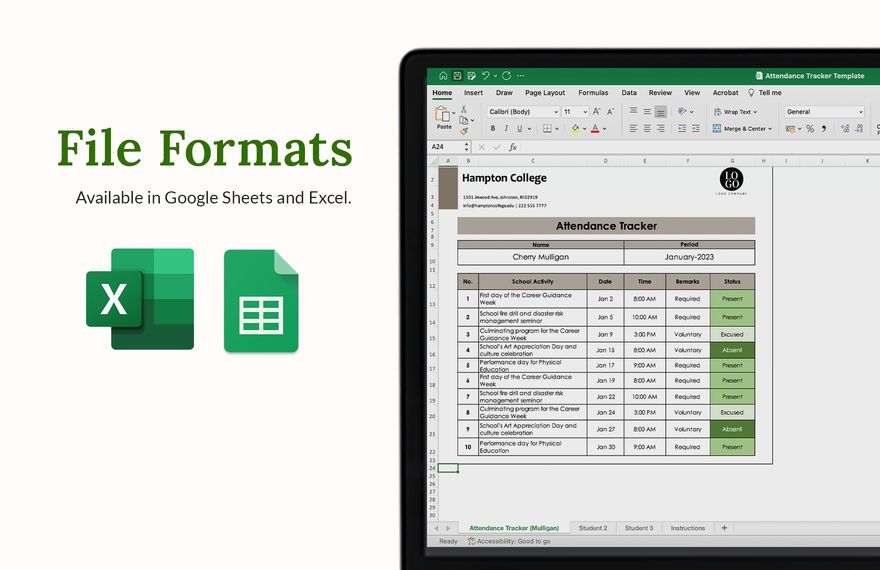Click the Paste clipboard icon
Viewport: 880px width, 570px height.
pyautogui.click(x=444, y=115)
